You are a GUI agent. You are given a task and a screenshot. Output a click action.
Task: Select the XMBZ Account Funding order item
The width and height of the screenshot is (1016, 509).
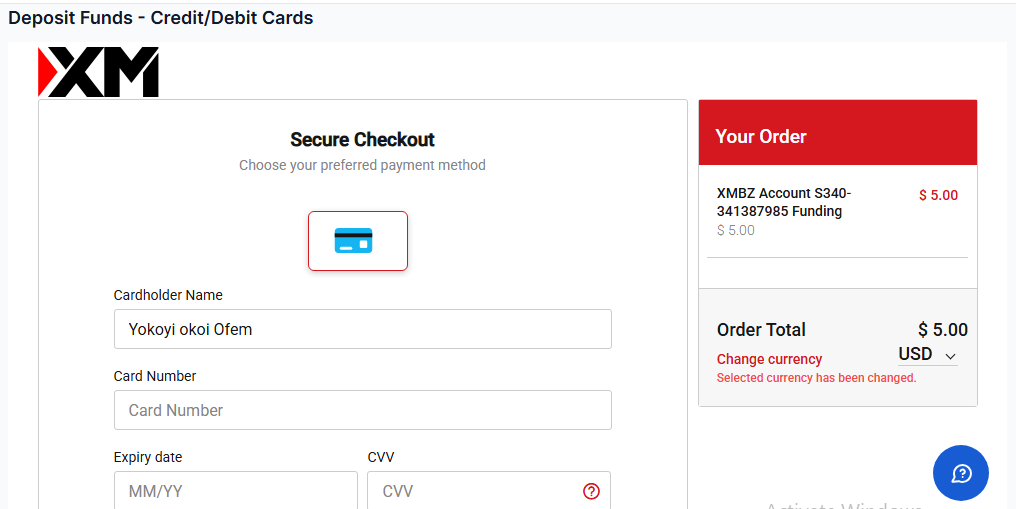pos(784,202)
